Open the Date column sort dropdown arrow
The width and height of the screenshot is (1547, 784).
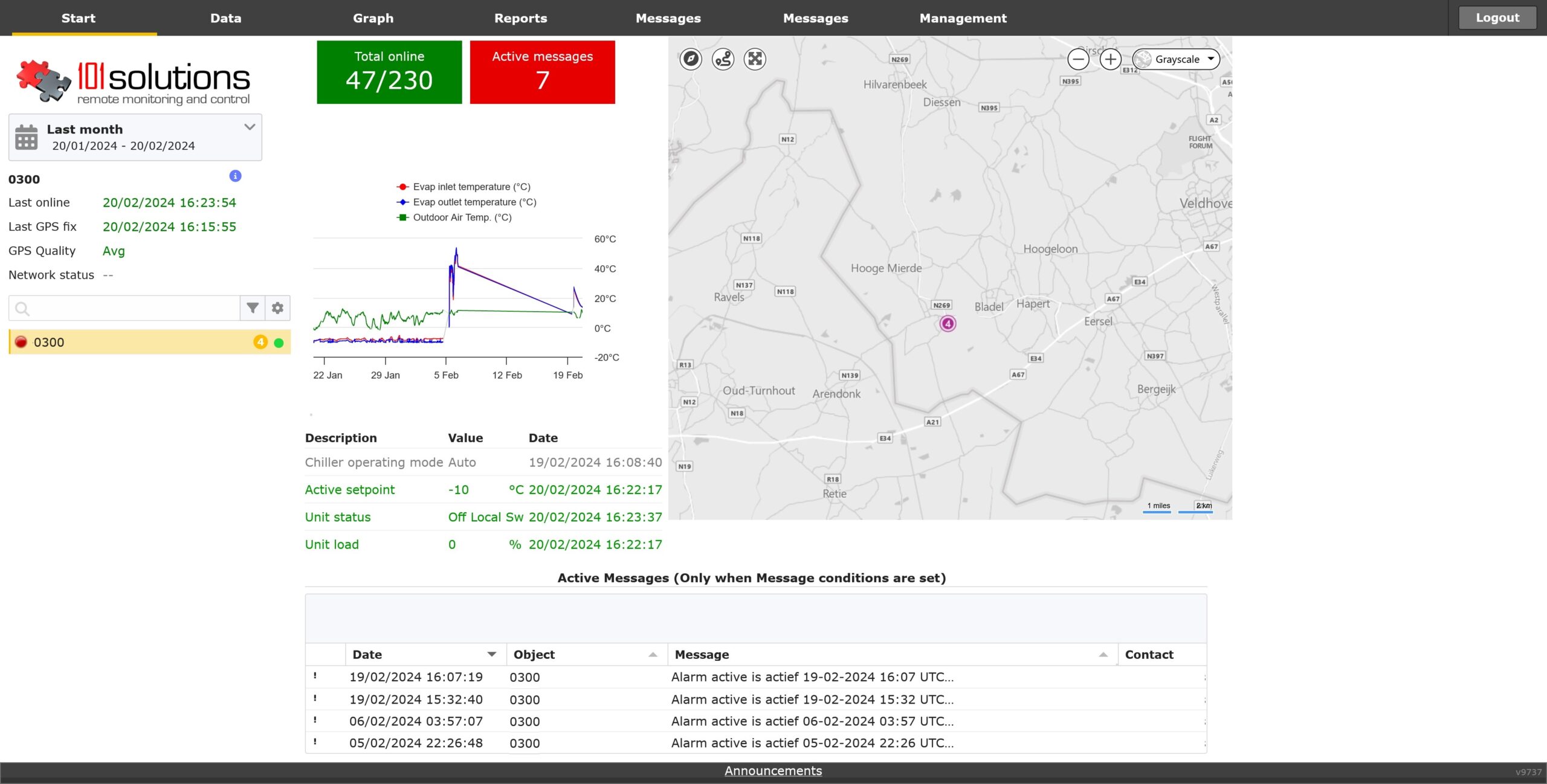(x=492, y=655)
